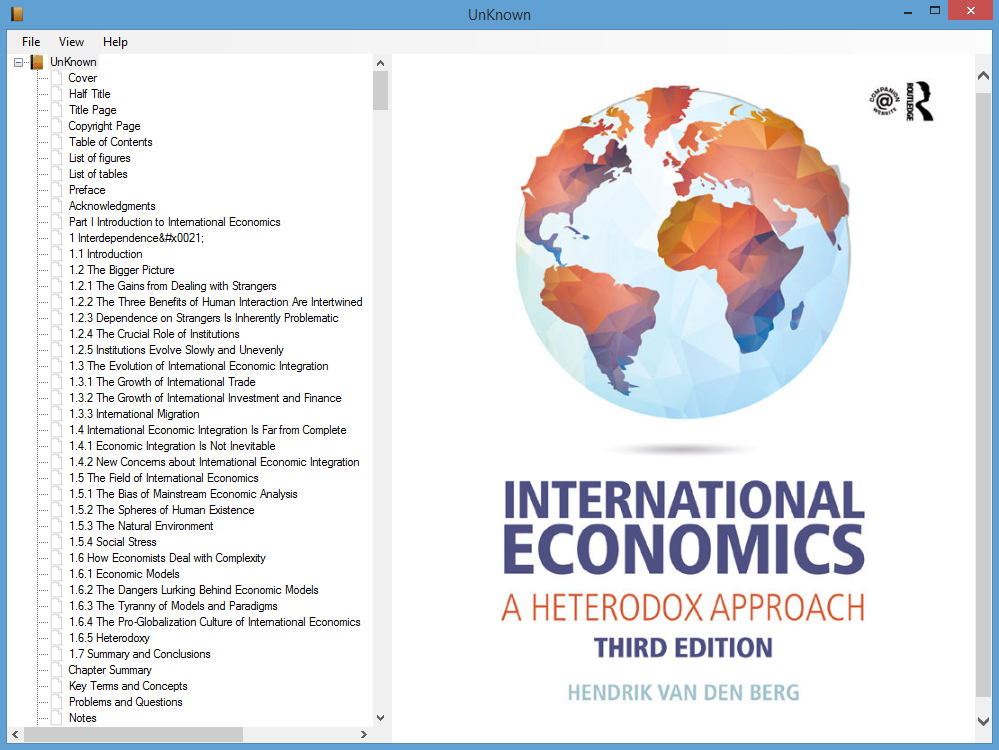Click the page icon next to Notes
The height and width of the screenshot is (750, 999).
(x=57, y=718)
